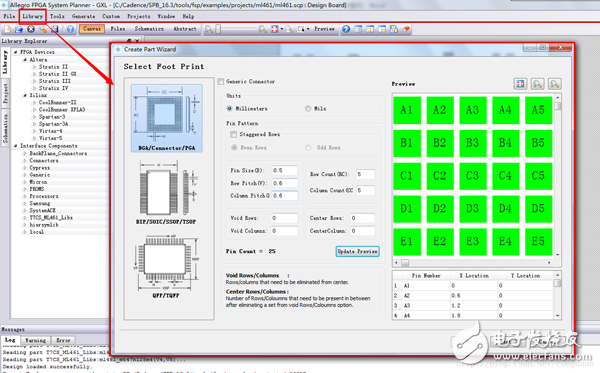
Task: Open the vertical Schematics side tab
Action: pyautogui.click(x=5, y=128)
